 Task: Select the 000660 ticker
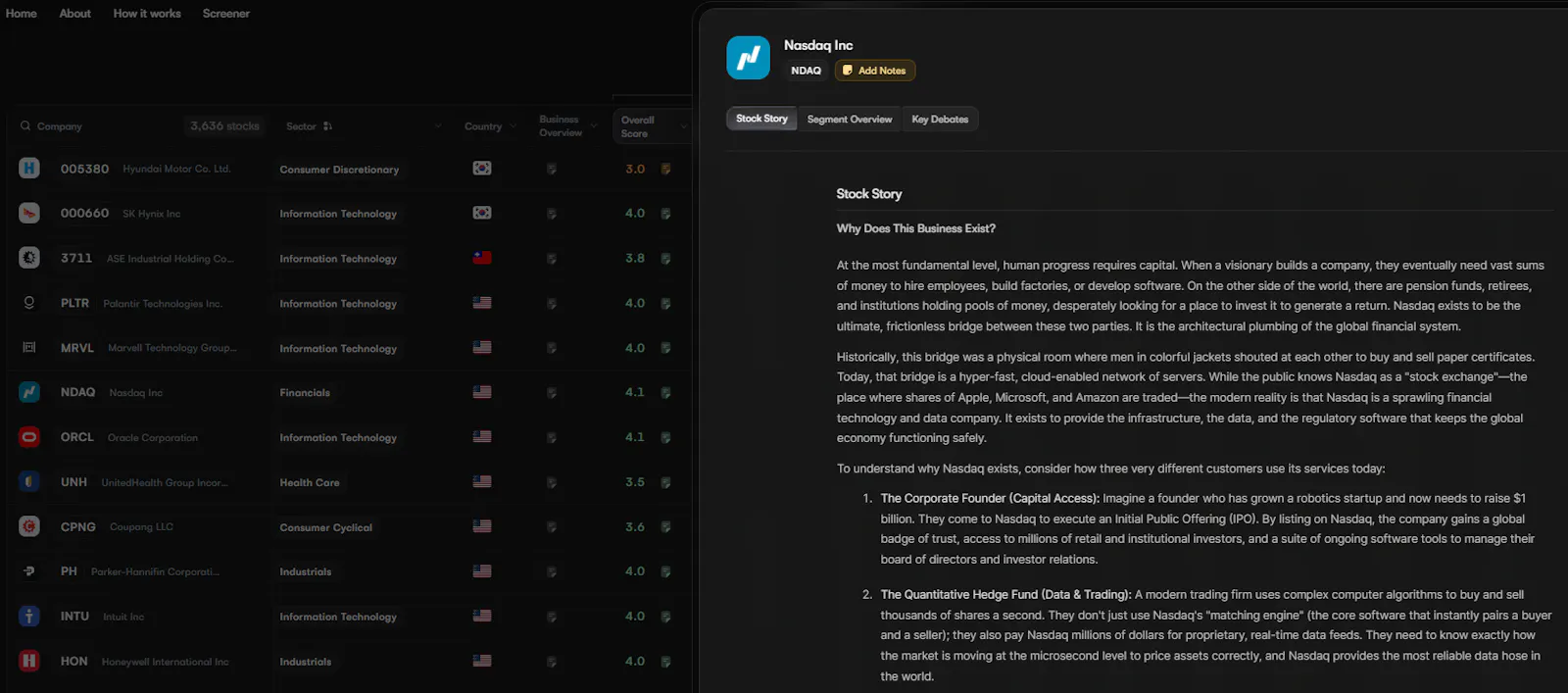[x=84, y=213]
